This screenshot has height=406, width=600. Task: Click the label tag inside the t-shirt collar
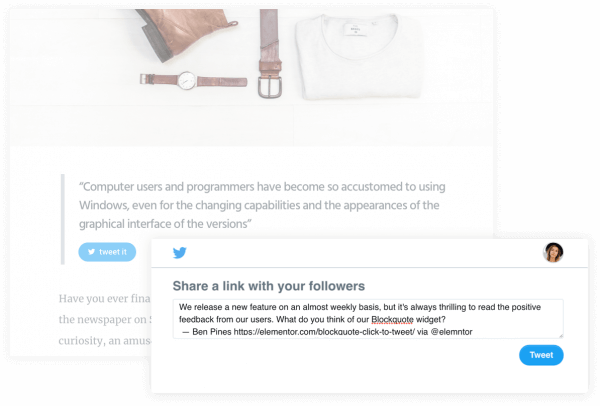click(356, 29)
